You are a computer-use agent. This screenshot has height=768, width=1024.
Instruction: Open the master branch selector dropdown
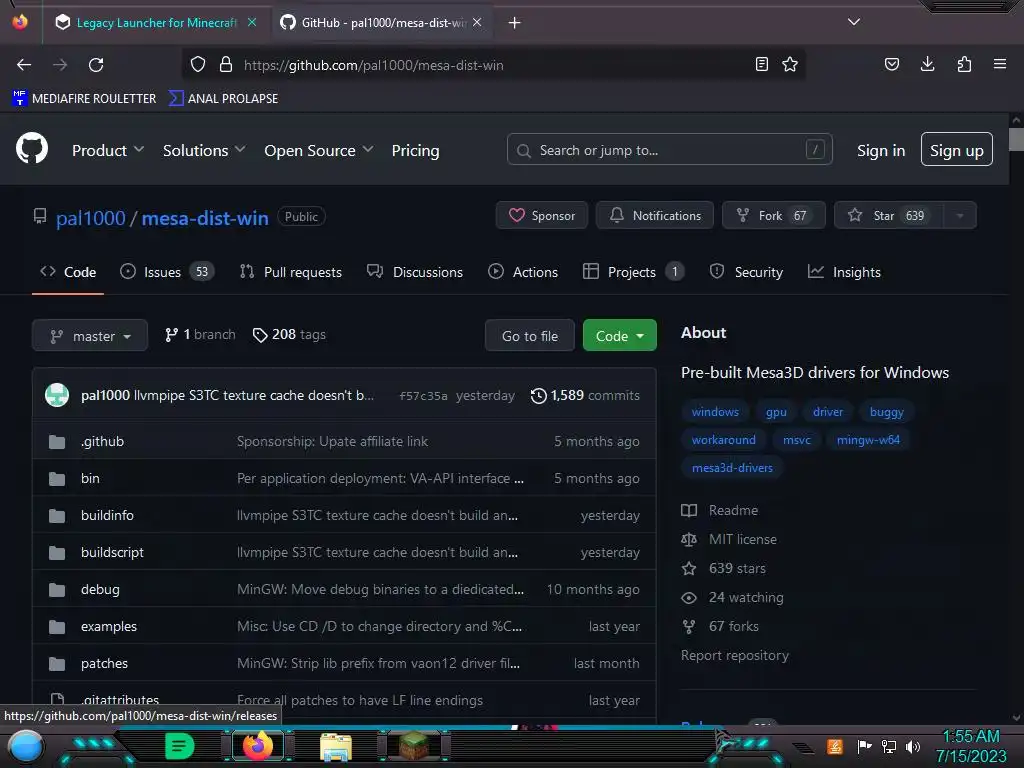click(90, 336)
